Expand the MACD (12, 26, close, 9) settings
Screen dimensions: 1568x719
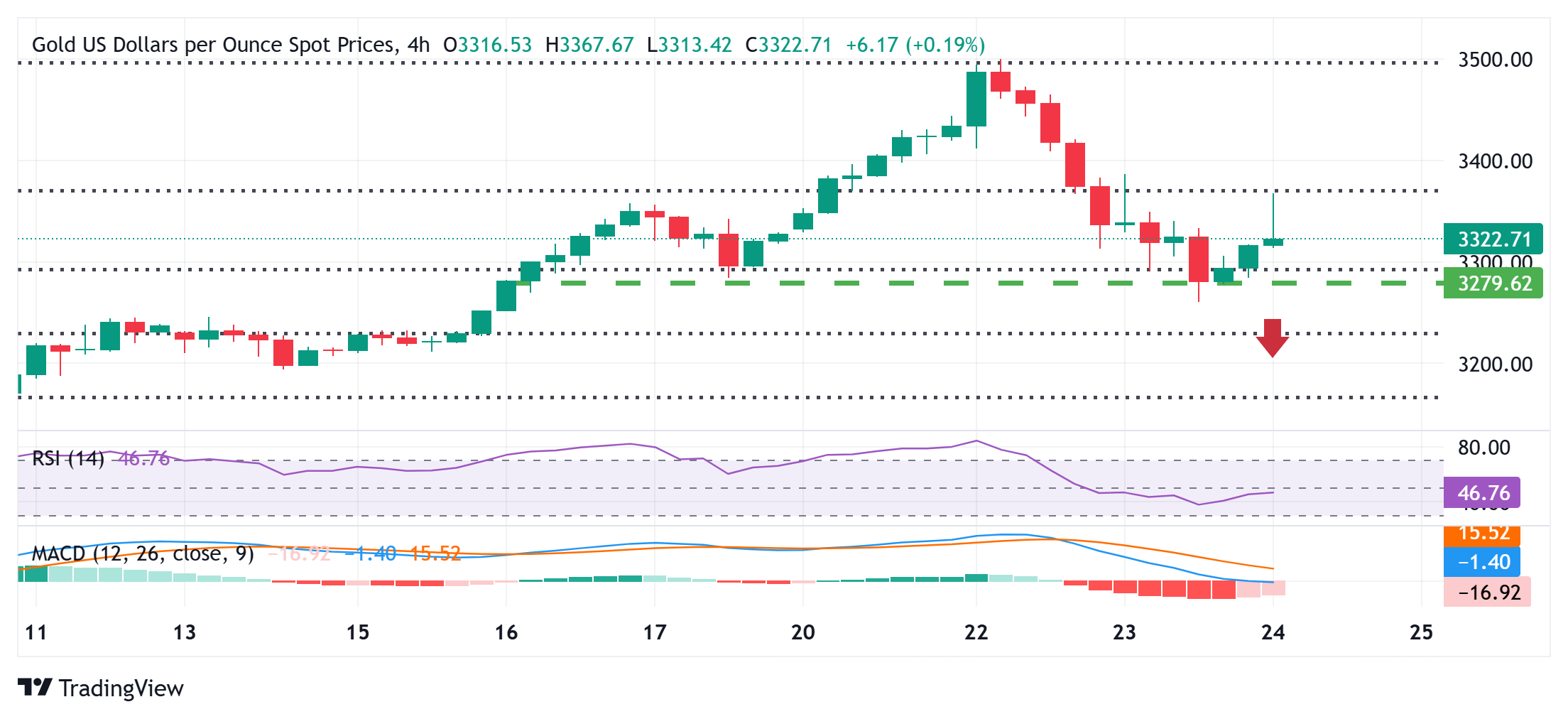click(x=142, y=554)
